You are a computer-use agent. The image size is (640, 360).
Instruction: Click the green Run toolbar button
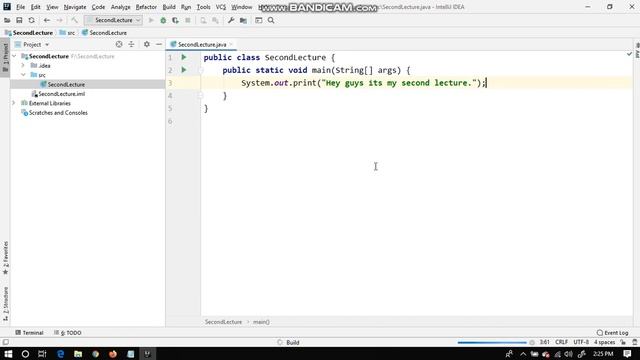coord(151,20)
